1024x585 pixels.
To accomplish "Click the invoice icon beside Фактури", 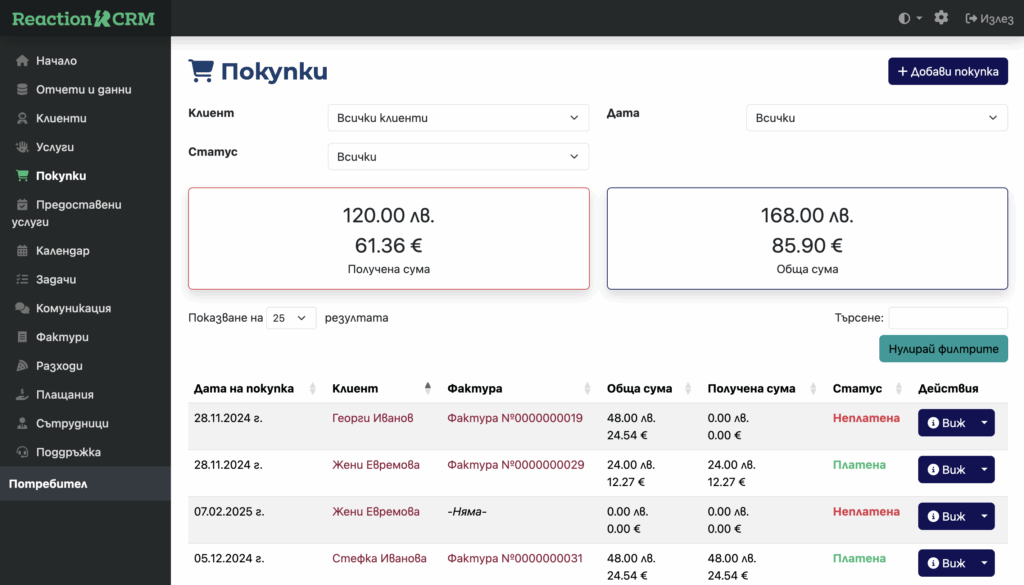I will pyautogui.click(x=22, y=337).
